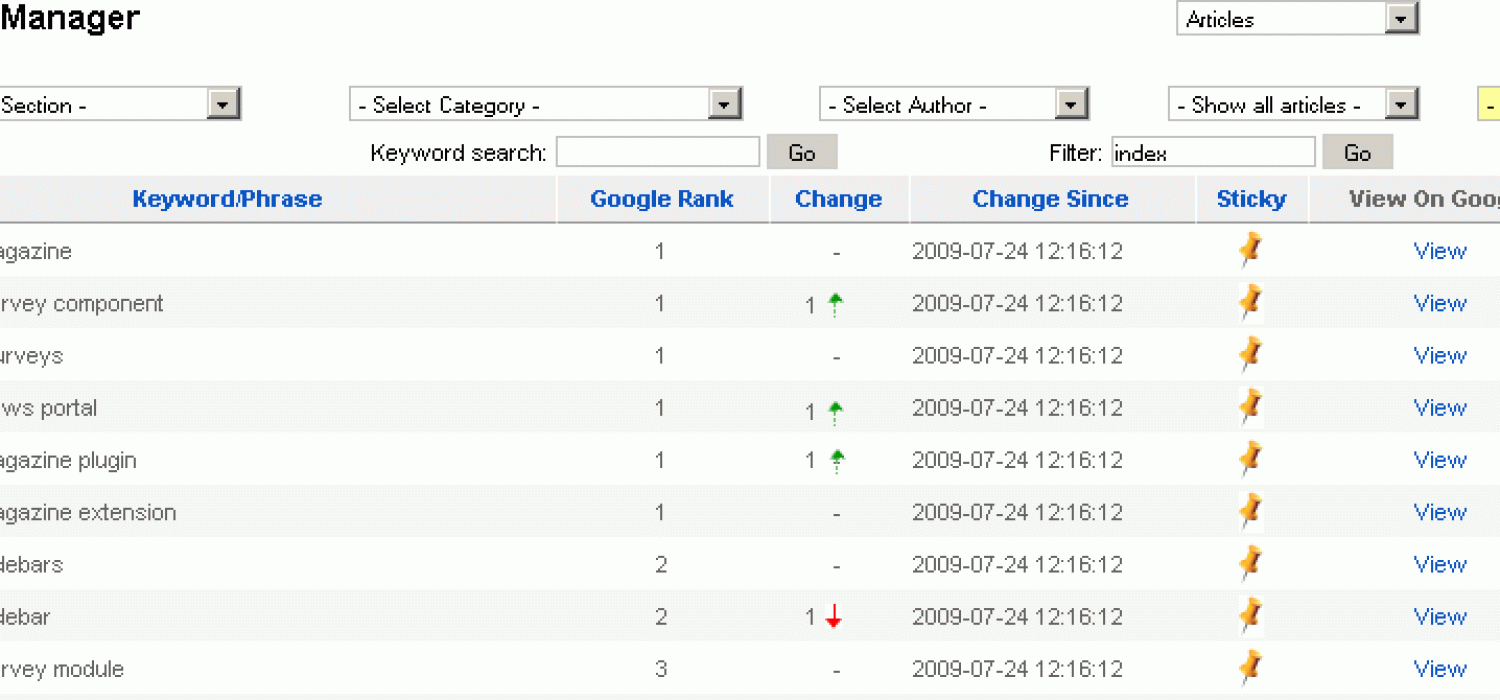Sort by the Change Since column header
The width and height of the screenshot is (1500, 700).
(x=1050, y=199)
